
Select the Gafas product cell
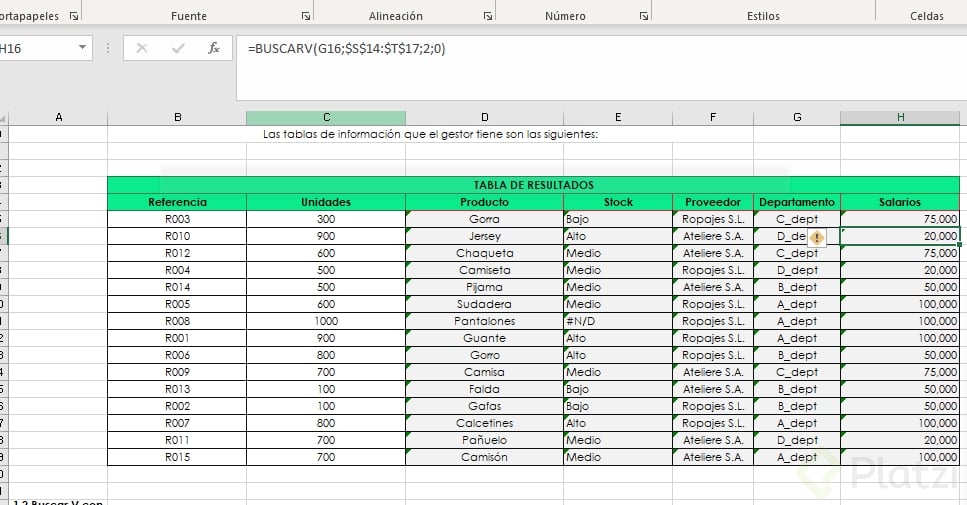485,406
